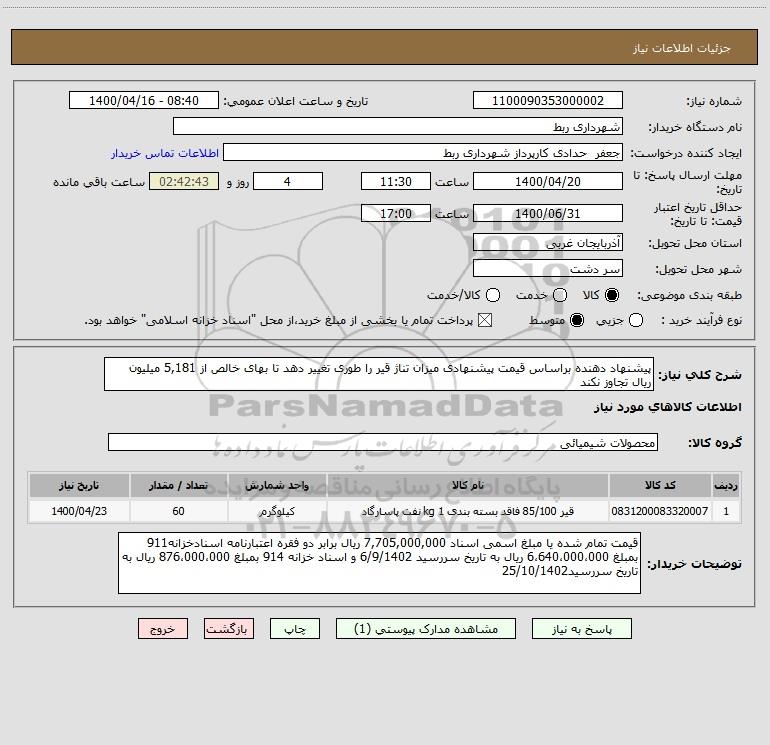Click the validity time field 17:00
Image resolution: width=770 pixels, height=745 pixels.
(x=396, y=213)
